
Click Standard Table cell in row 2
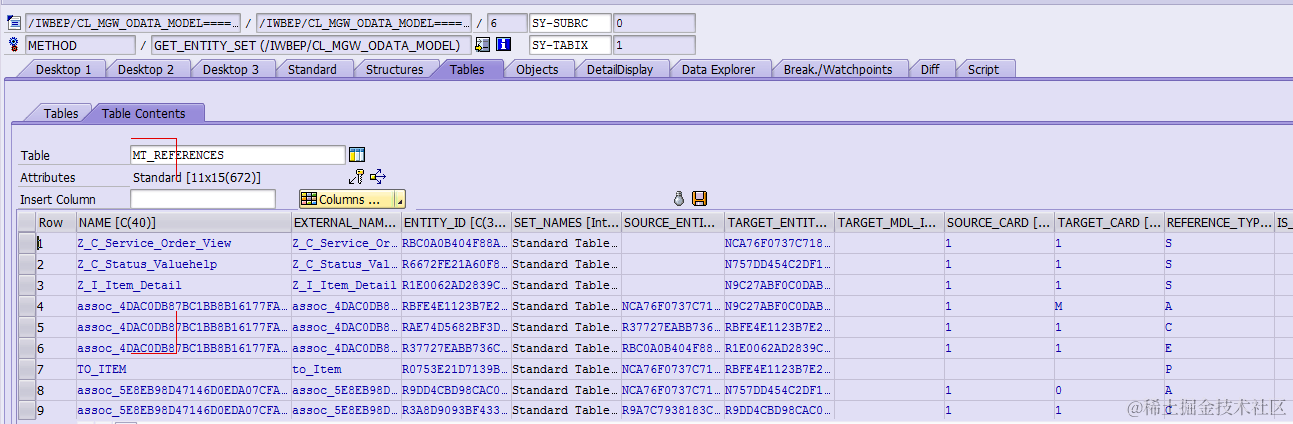(x=565, y=264)
